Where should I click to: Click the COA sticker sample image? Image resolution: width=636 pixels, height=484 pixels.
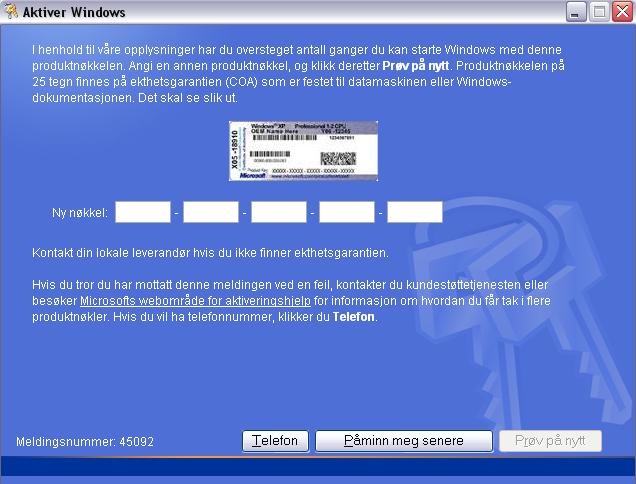tap(303, 151)
